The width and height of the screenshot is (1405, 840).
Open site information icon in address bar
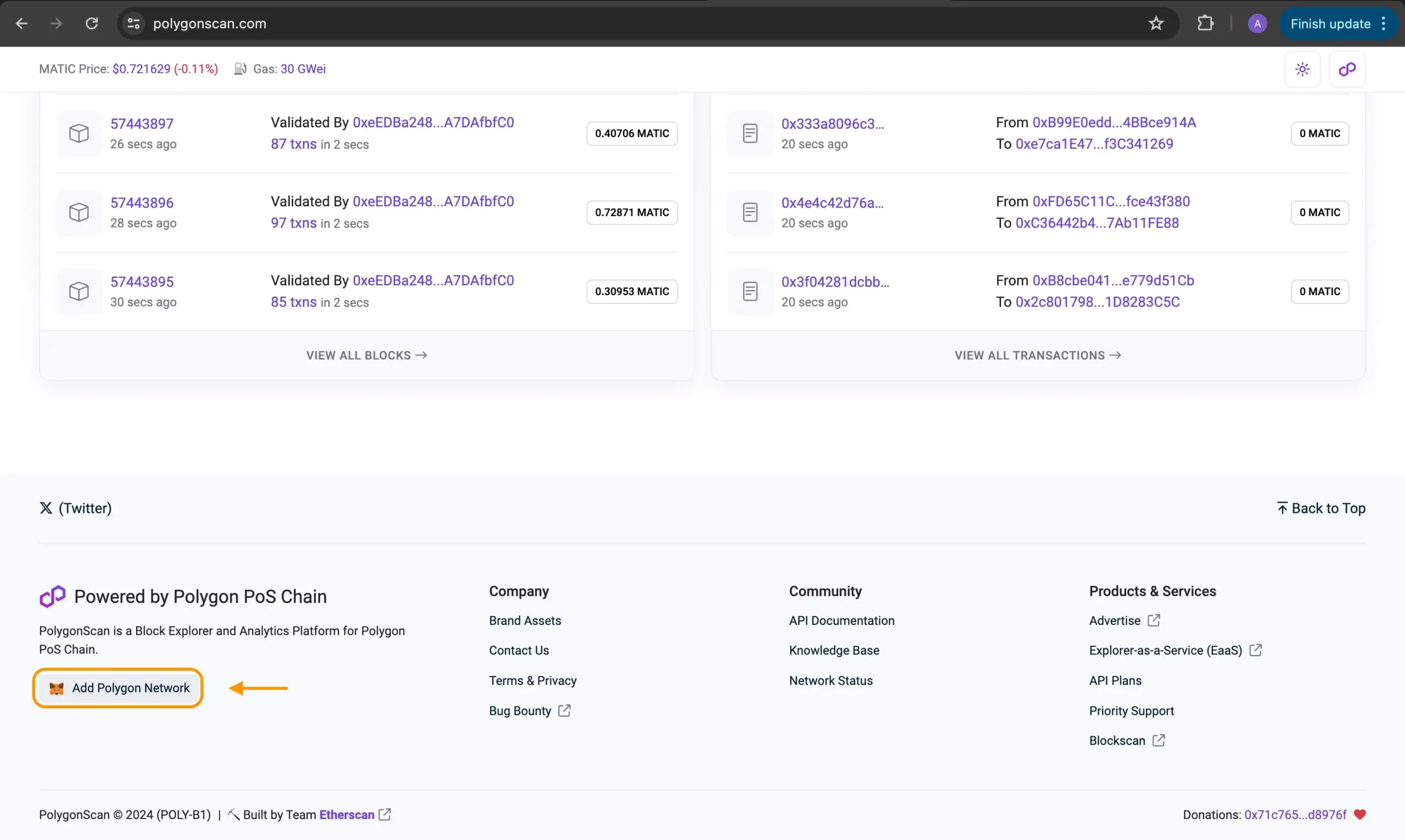coord(133,23)
